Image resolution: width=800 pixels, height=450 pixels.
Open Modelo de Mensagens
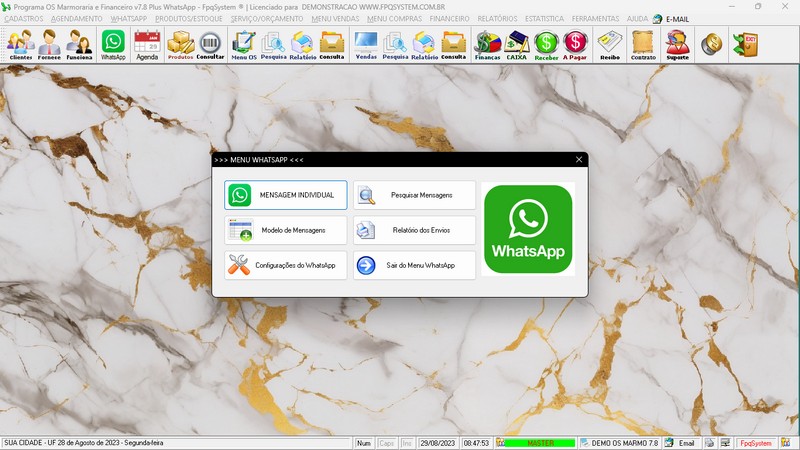pyautogui.click(x=286, y=230)
